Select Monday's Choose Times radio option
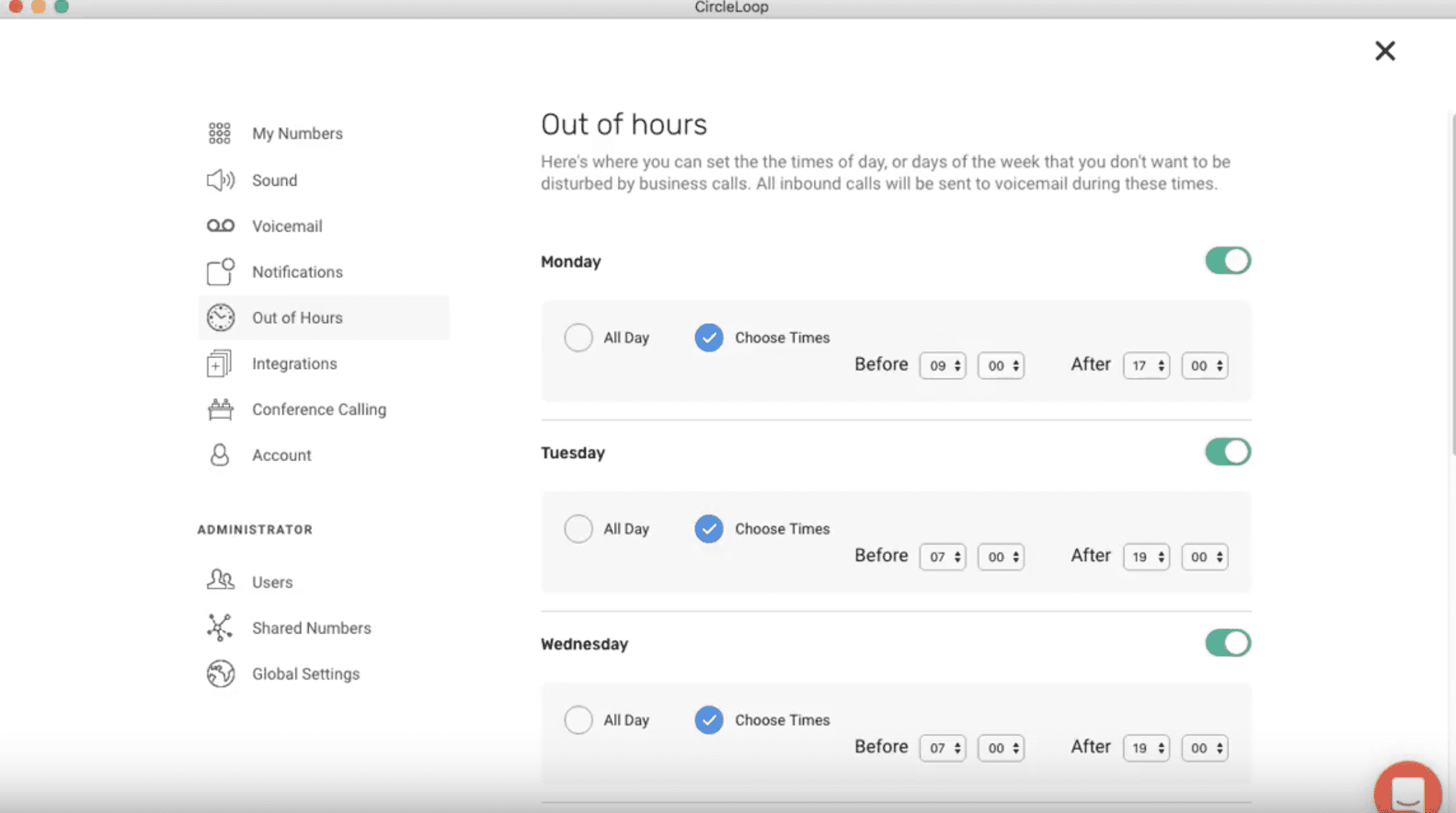Viewport: 1456px width, 813px height. point(708,338)
